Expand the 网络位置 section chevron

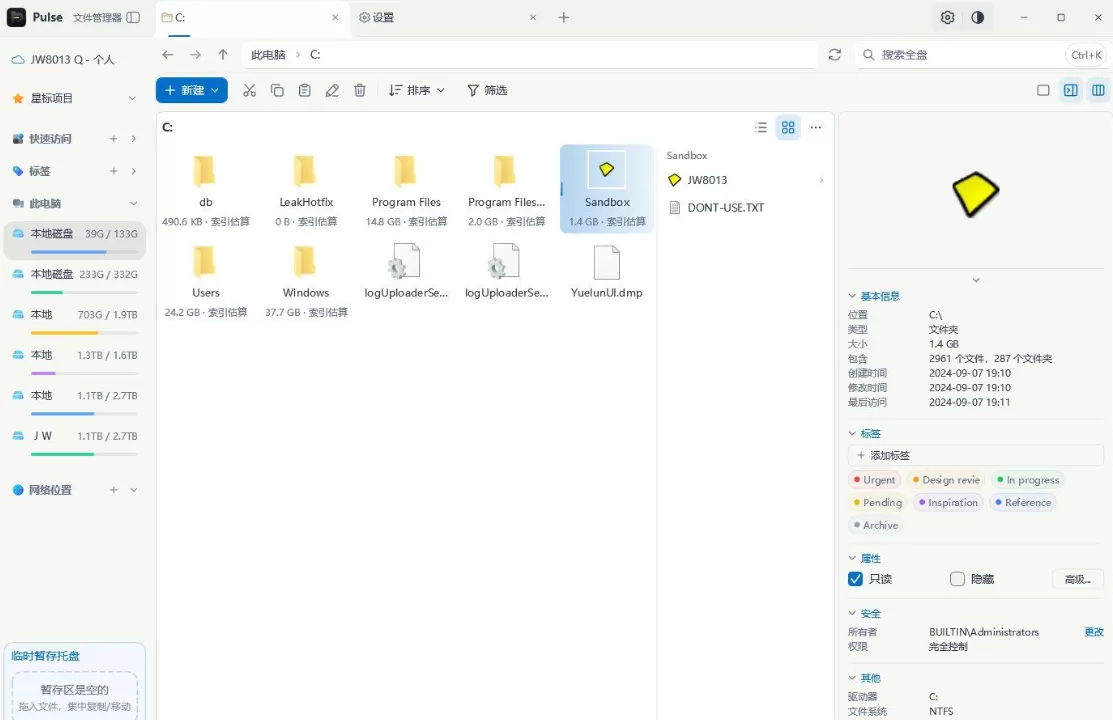click(133, 490)
